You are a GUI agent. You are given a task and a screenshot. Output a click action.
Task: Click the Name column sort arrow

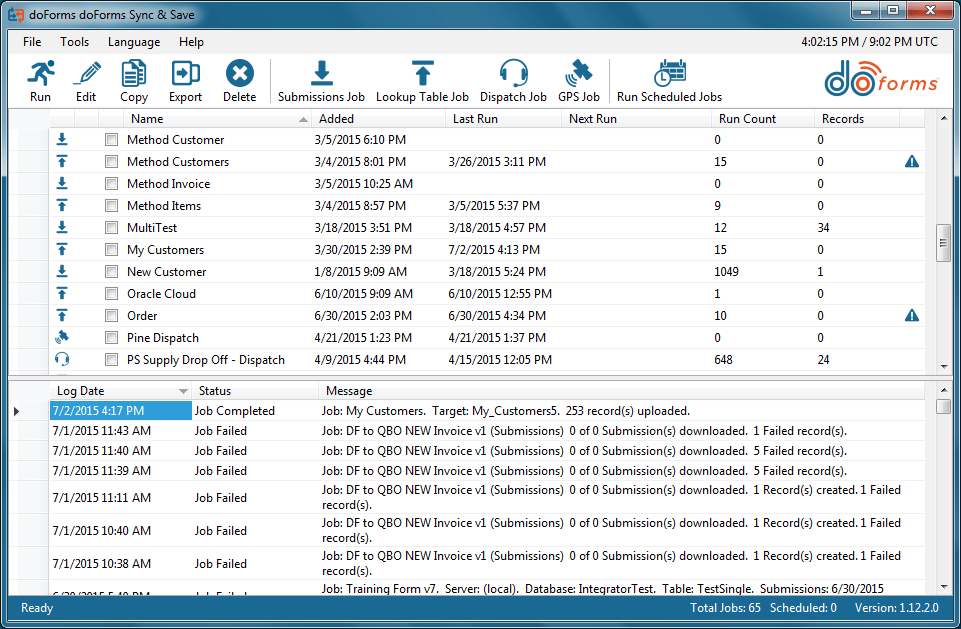(303, 120)
